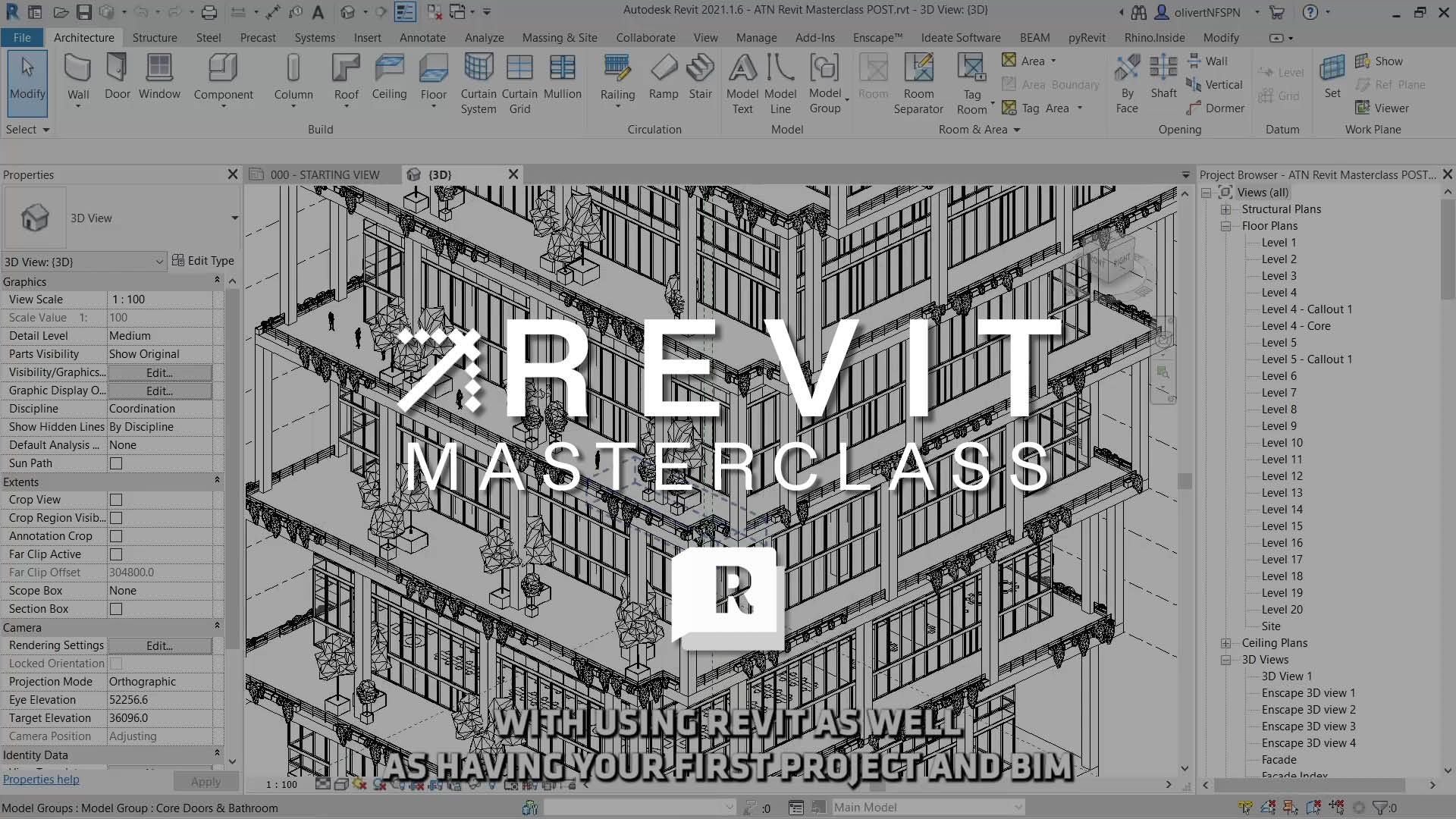Viewport: 1456px width, 819px height.
Task: Select the Door tool
Action: 117,76
